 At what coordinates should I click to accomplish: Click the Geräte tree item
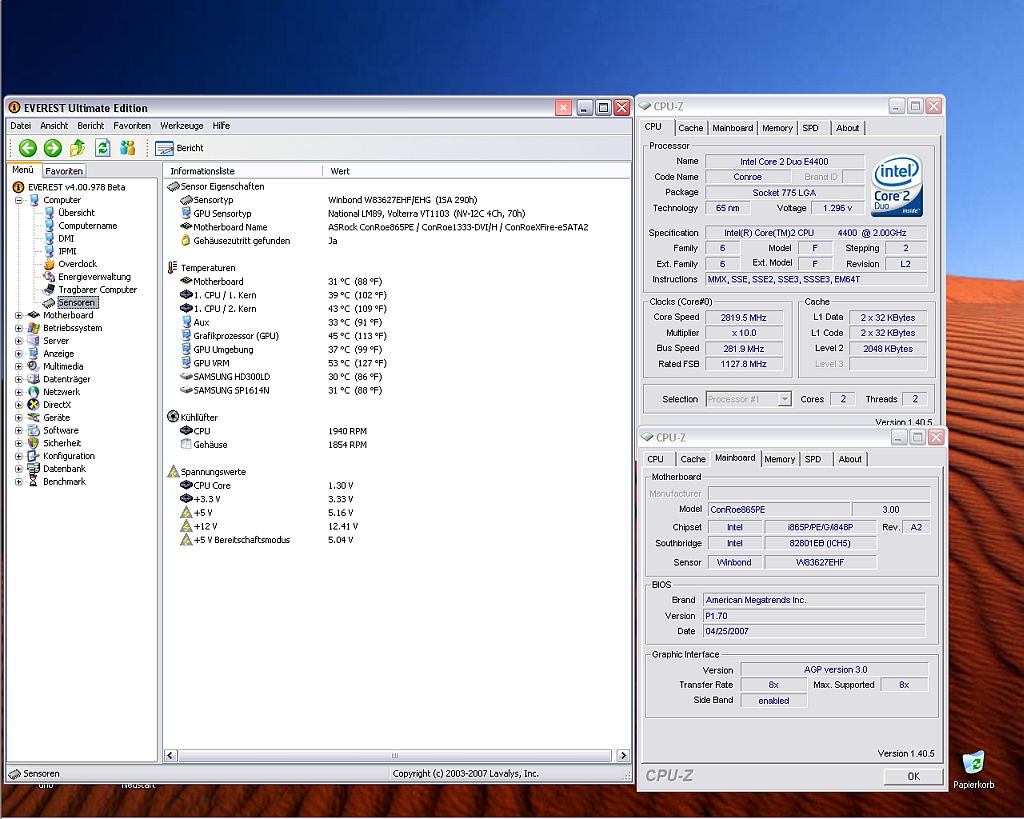[x=56, y=418]
